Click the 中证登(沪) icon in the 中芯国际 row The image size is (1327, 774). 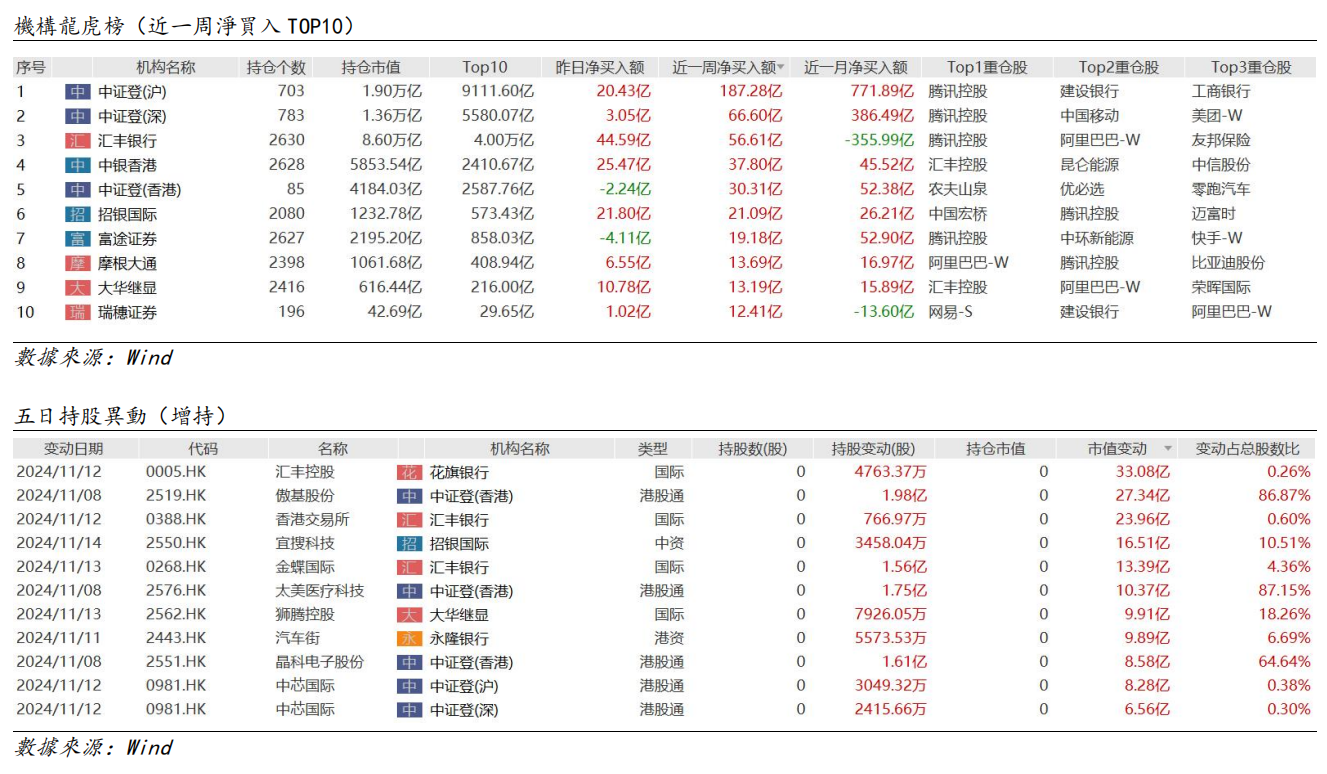(x=409, y=686)
